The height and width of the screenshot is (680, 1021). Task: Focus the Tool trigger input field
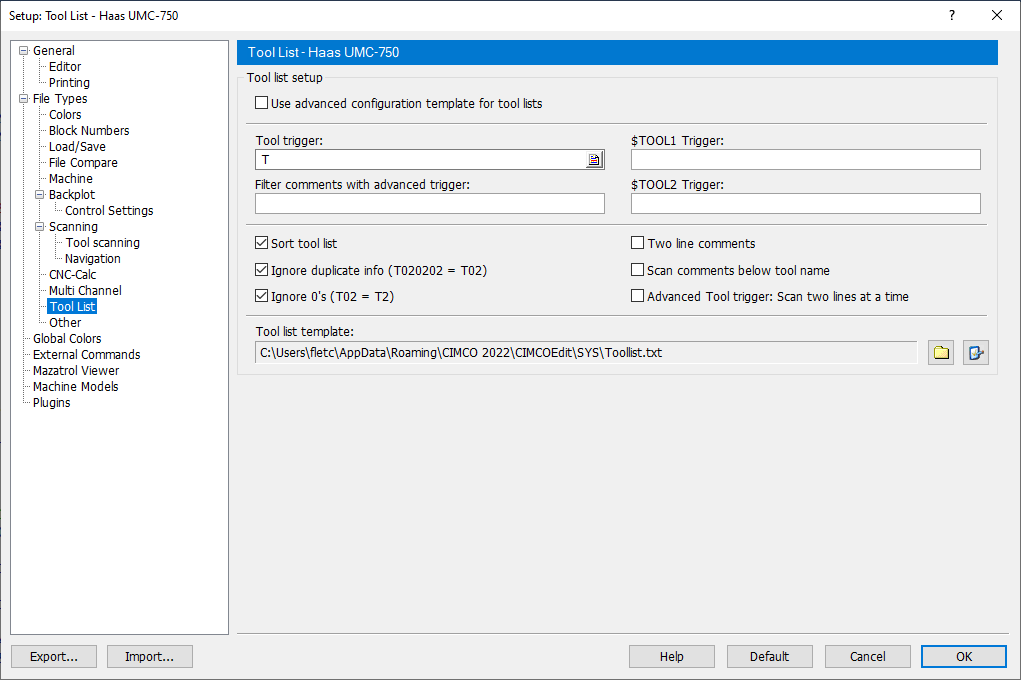click(421, 160)
